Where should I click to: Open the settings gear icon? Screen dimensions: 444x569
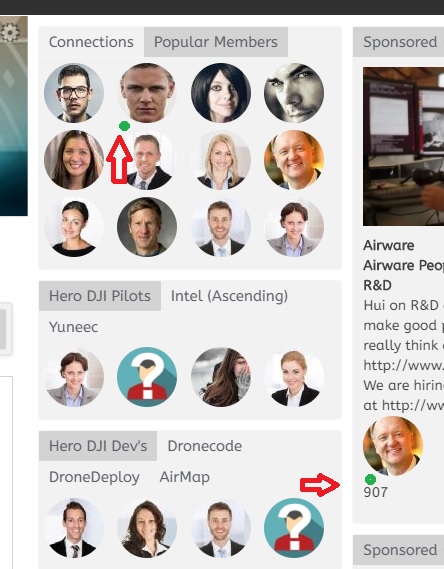point(10,32)
